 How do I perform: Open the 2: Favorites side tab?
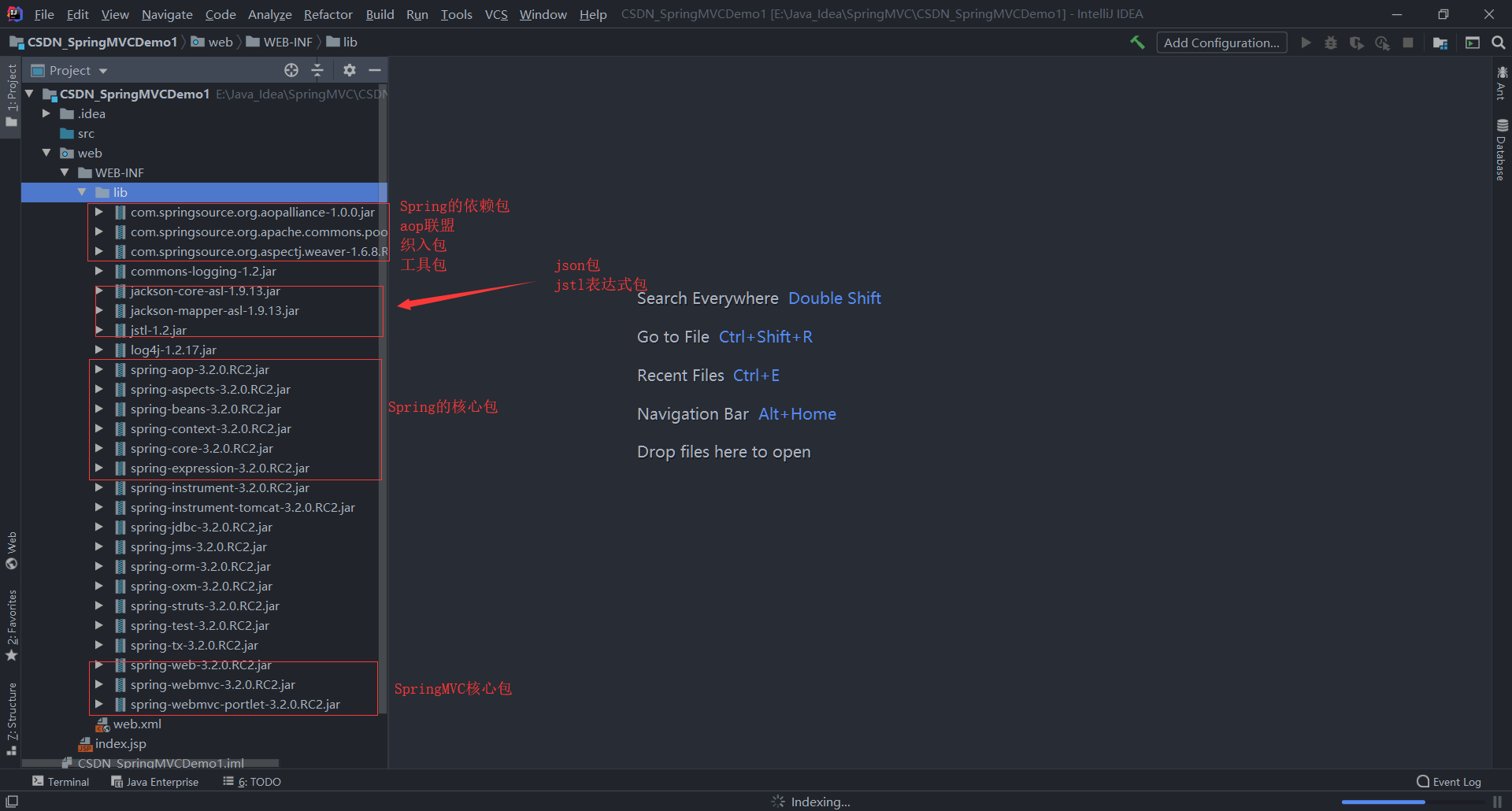(11, 625)
